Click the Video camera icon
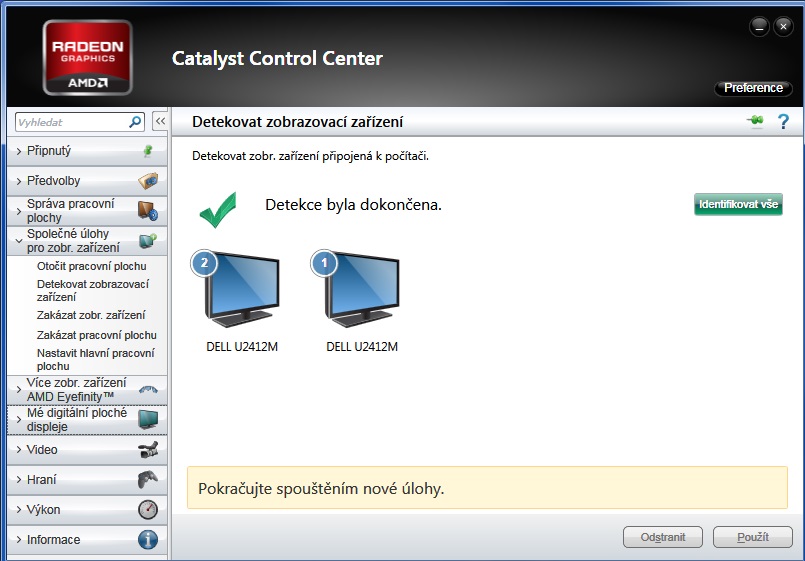 [148, 450]
